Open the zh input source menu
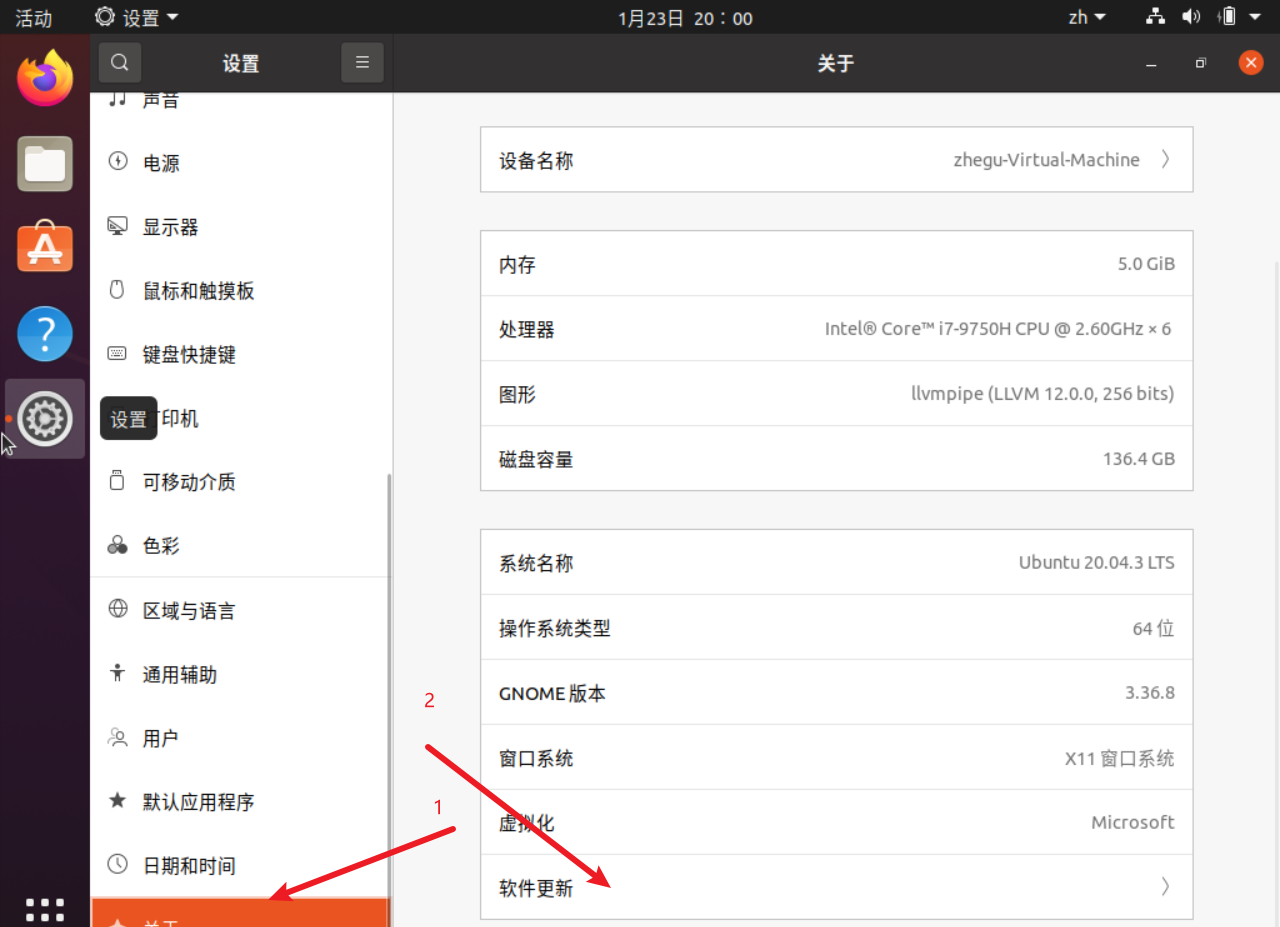 pos(1087,17)
